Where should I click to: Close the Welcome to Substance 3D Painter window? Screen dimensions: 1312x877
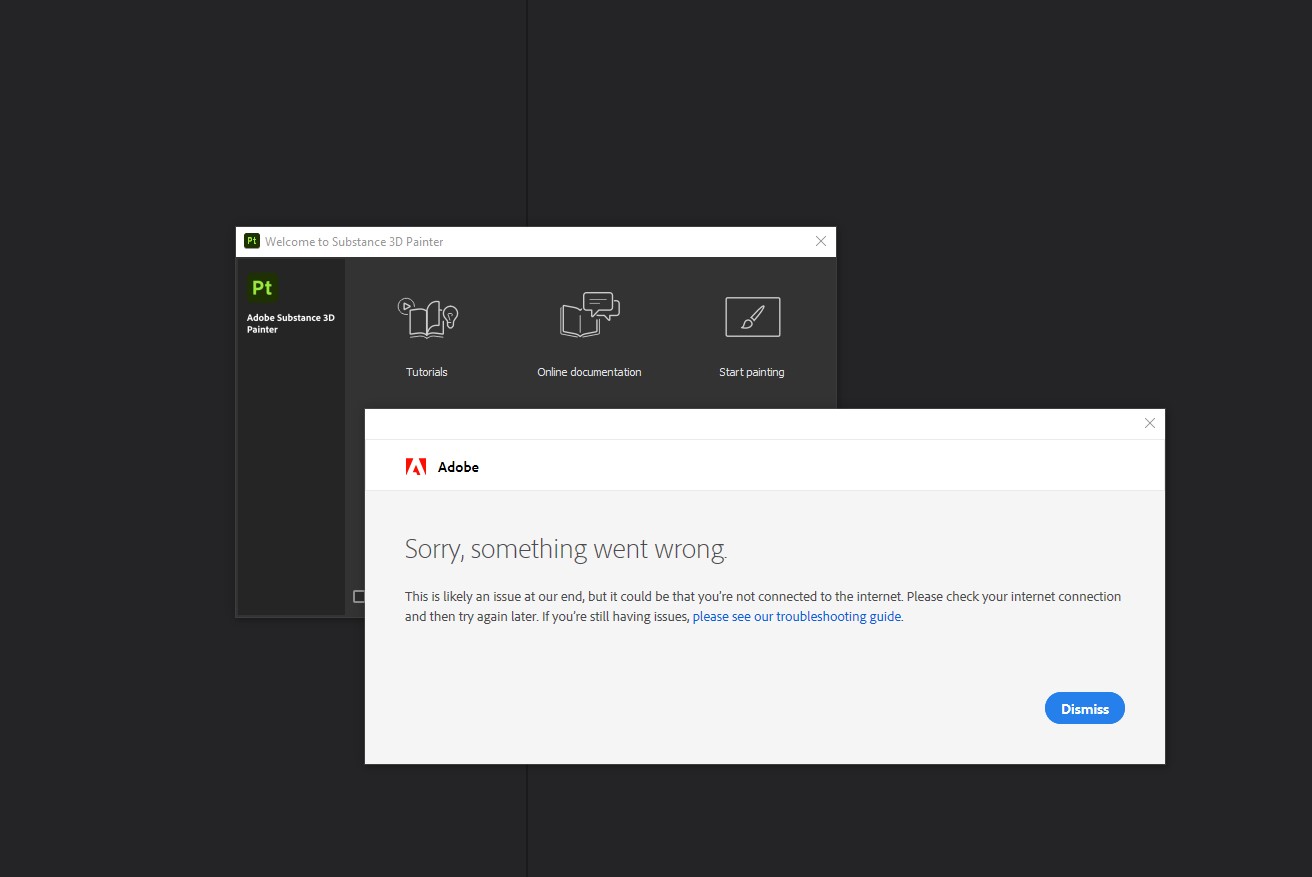point(820,241)
